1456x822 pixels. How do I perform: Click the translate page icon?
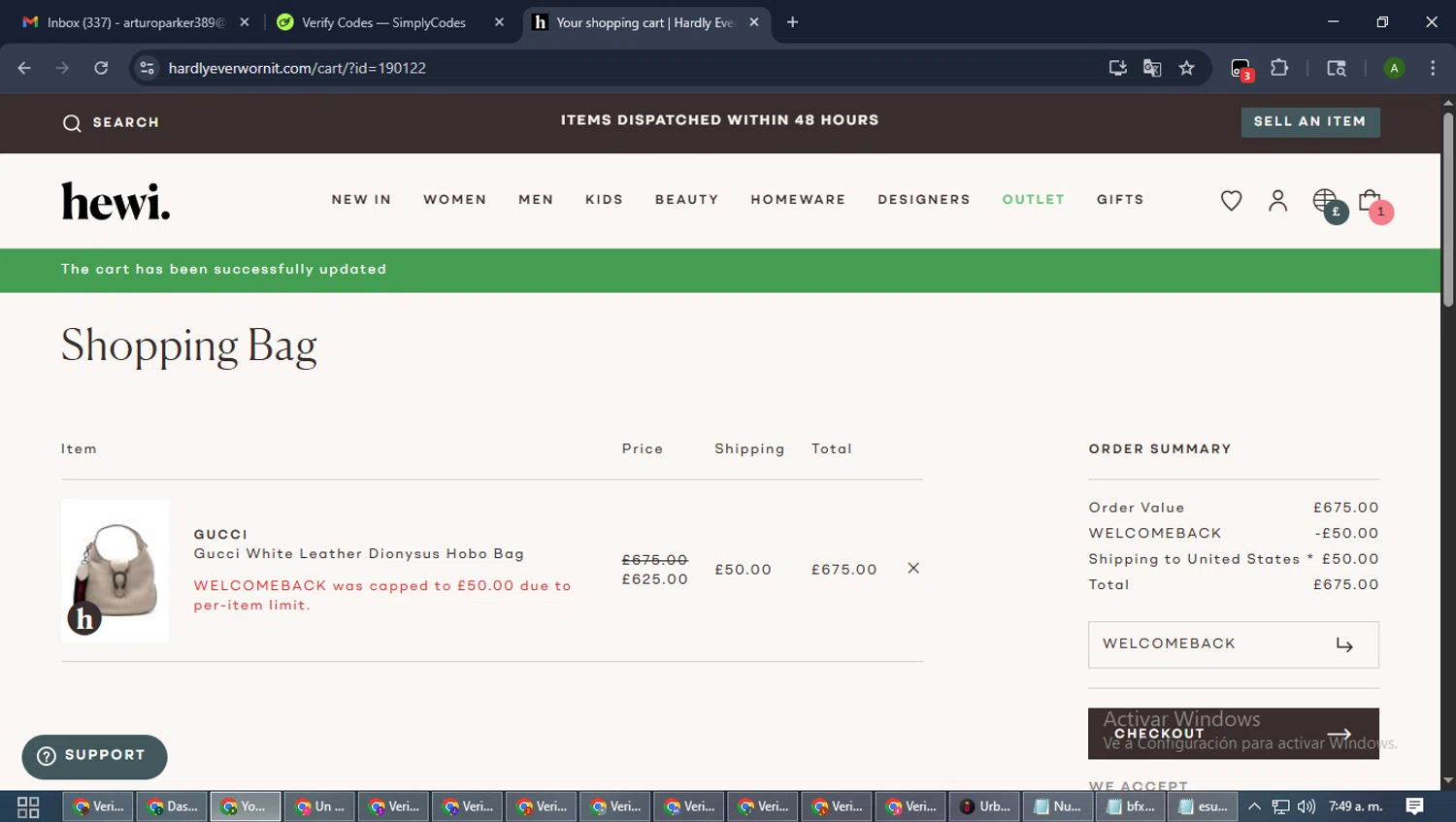click(1152, 68)
